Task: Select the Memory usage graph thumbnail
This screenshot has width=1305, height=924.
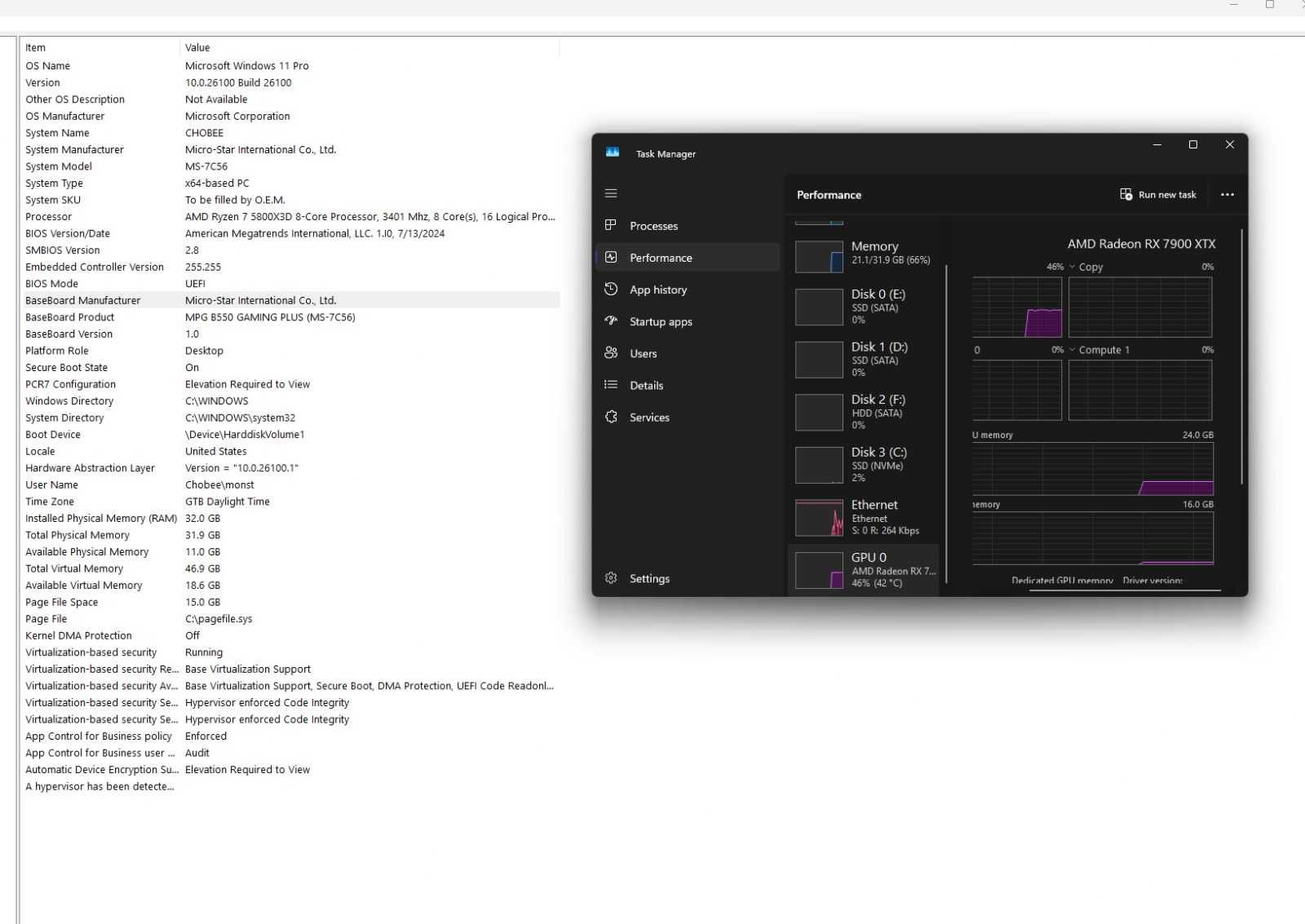Action: pos(819,257)
